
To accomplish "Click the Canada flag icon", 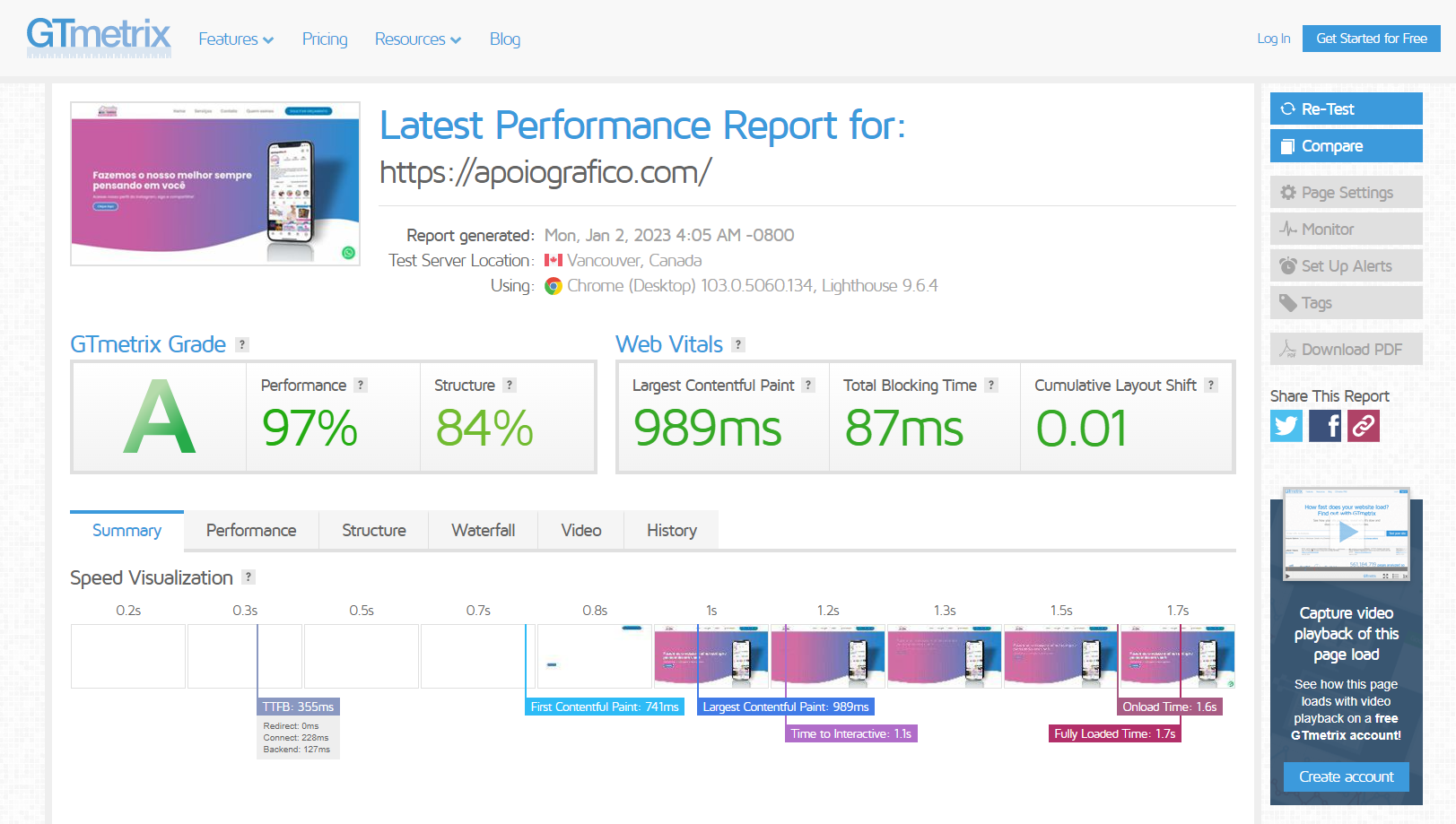I will (x=554, y=260).
